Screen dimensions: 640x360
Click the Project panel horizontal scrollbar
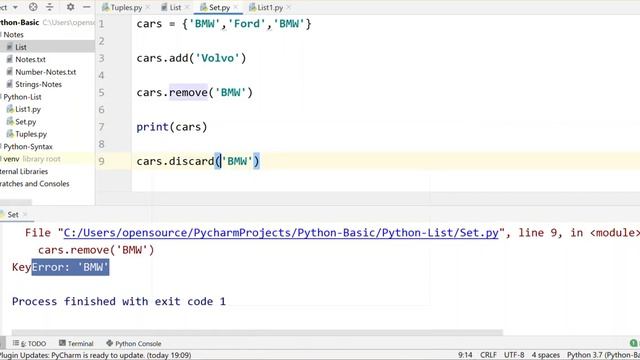pos(16,202)
